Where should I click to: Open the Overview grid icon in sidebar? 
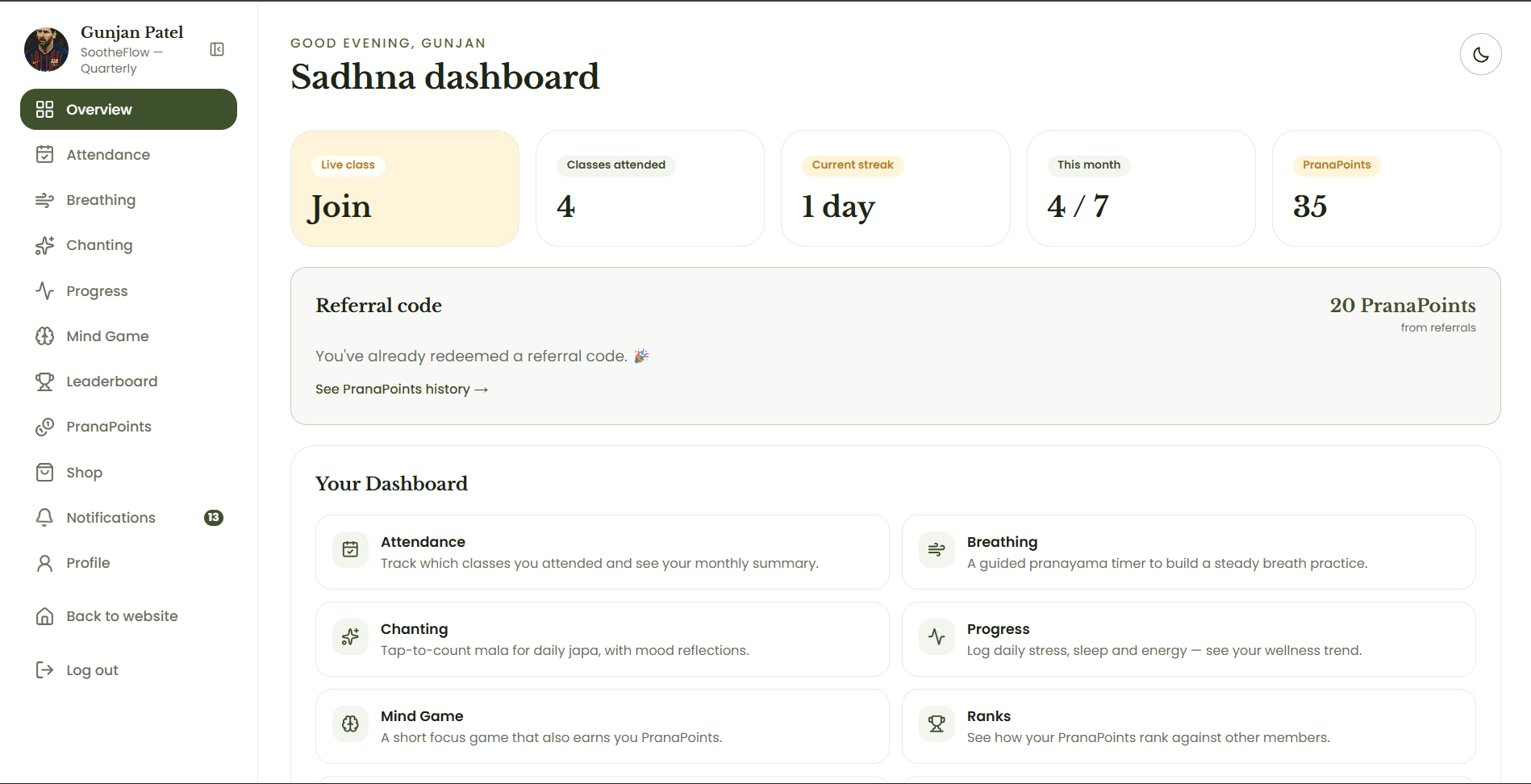pyautogui.click(x=45, y=110)
